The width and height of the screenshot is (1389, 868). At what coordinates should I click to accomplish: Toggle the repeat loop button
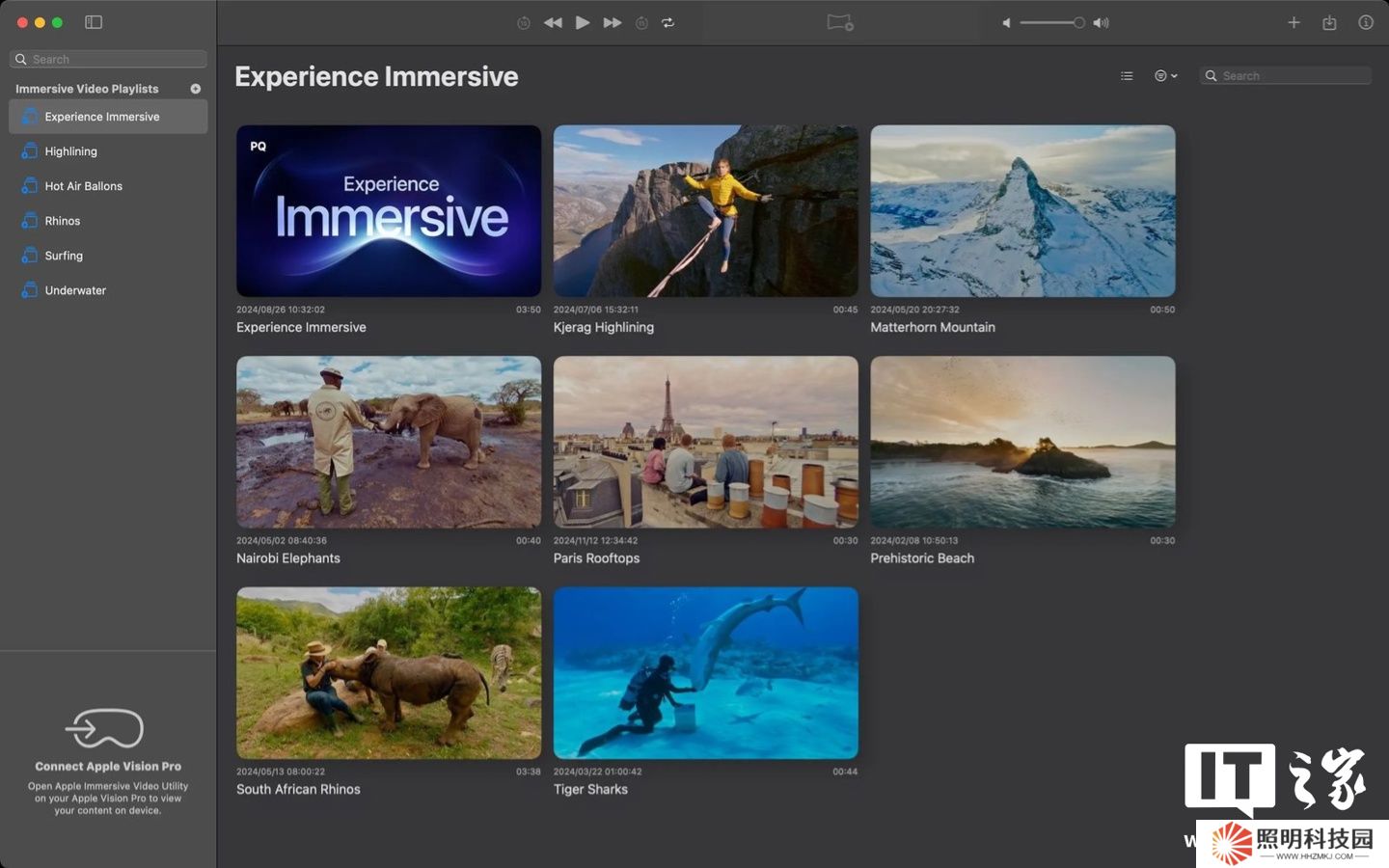pos(667,22)
